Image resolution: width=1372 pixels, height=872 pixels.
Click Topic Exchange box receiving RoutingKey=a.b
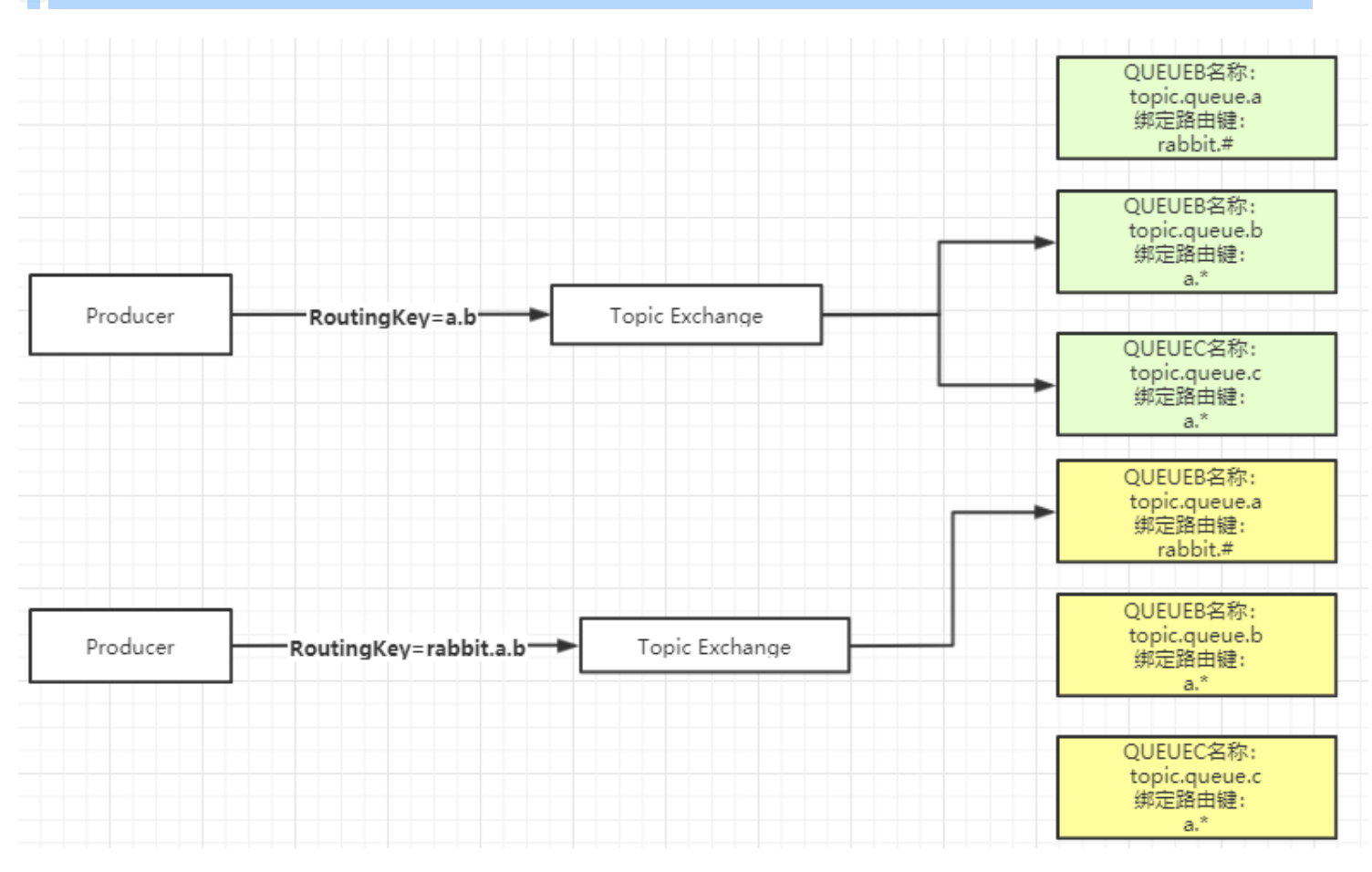[x=686, y=315]
